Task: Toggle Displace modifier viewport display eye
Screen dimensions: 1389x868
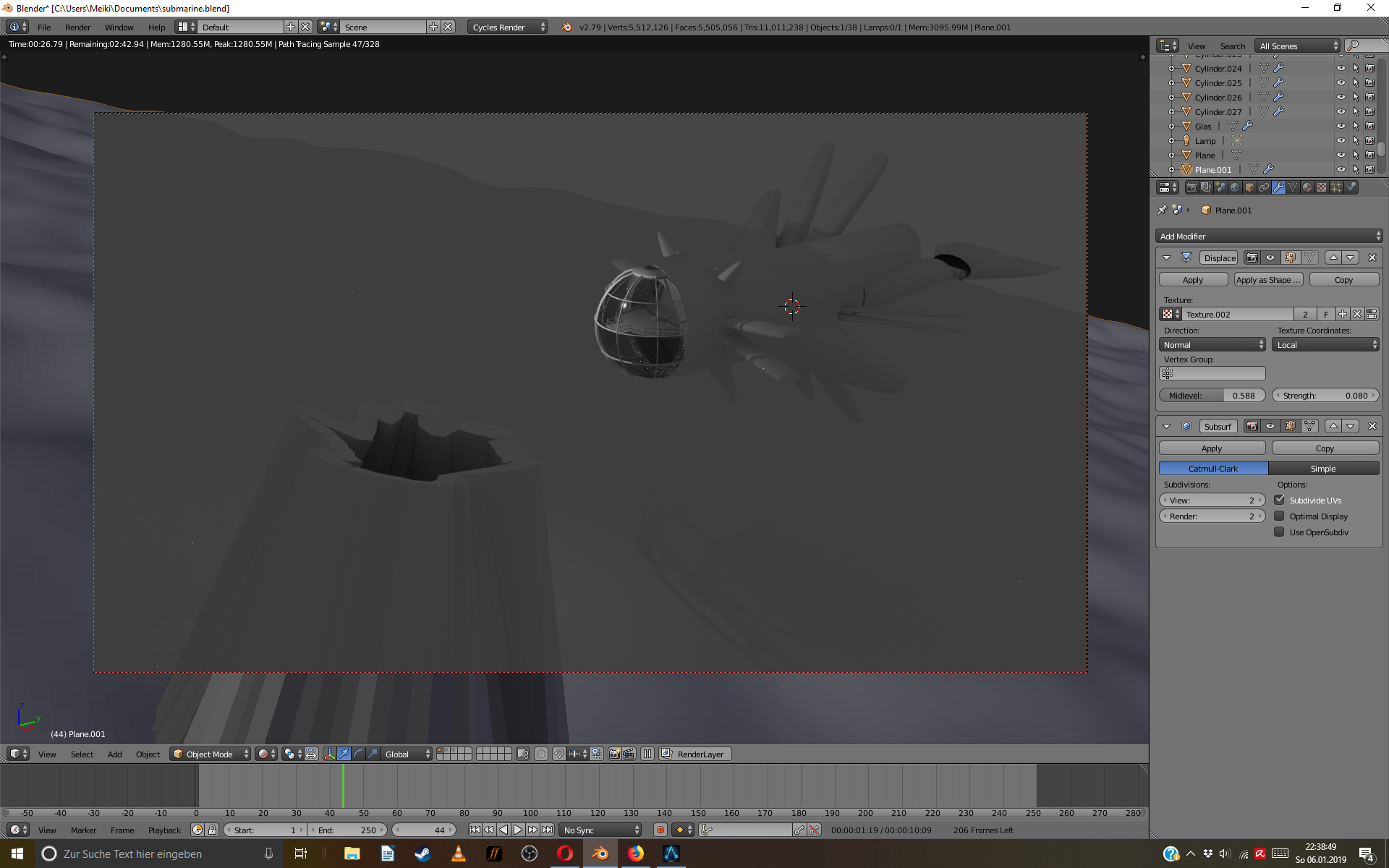Action: click(x=1270, y=258)
